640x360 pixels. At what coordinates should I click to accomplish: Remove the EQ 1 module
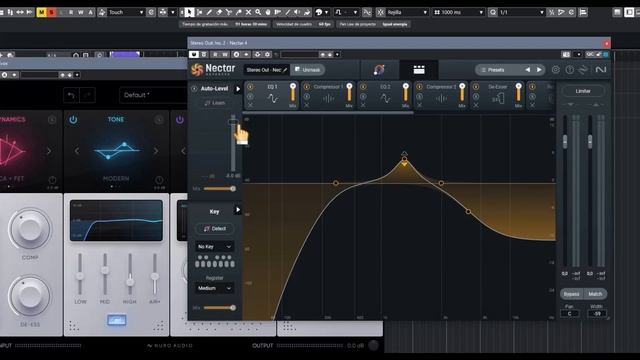(x=250, y=105)
